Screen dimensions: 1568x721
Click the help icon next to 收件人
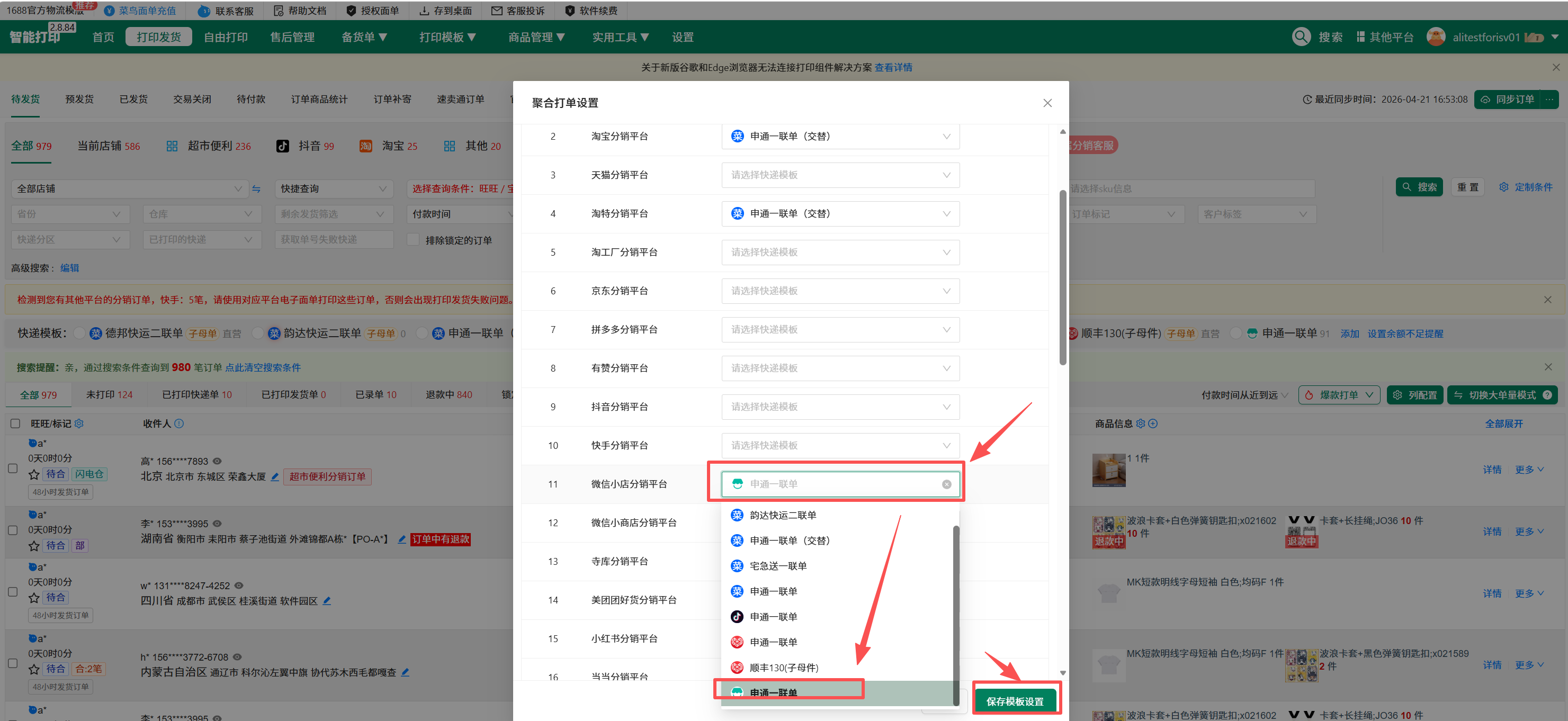[x=179, y=423]
